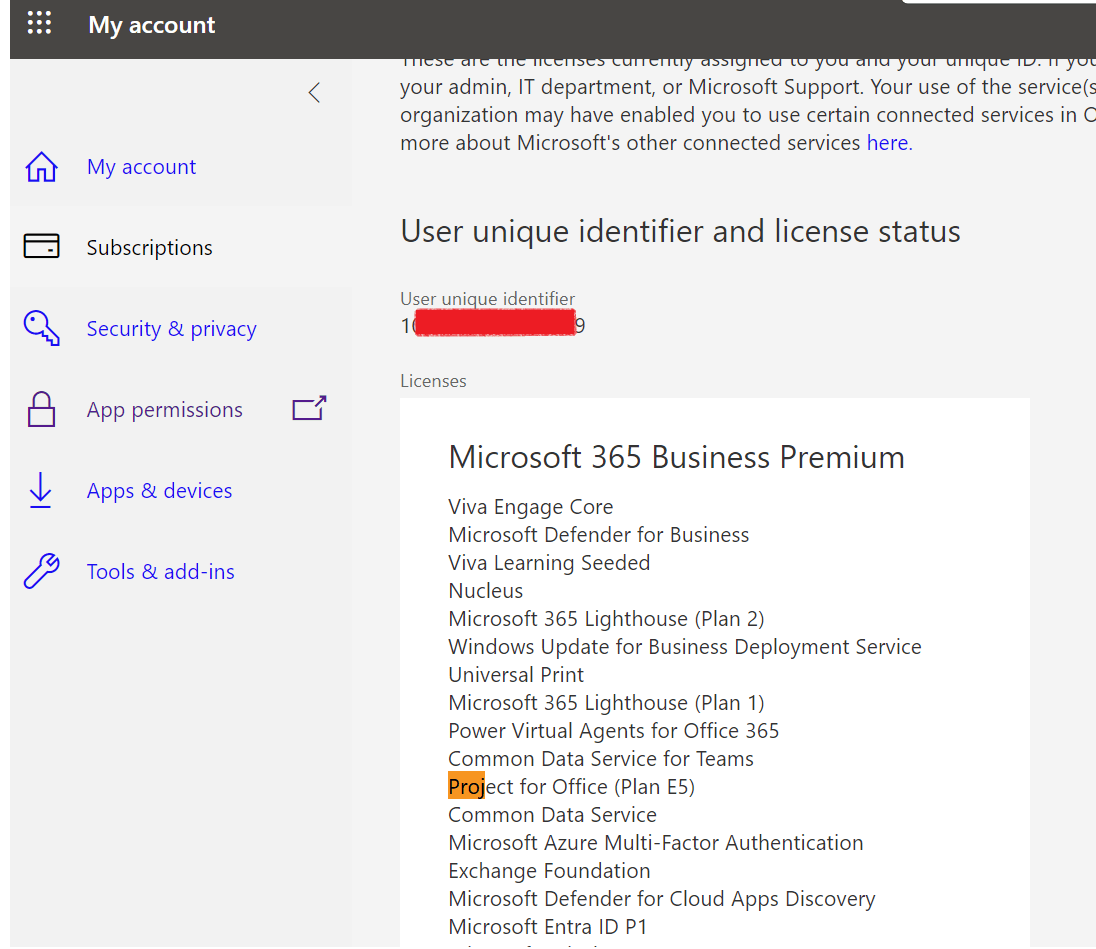Screen dimensions: 1096x949
Task: Click the 'Licenses' label
Action: (433, 381)
